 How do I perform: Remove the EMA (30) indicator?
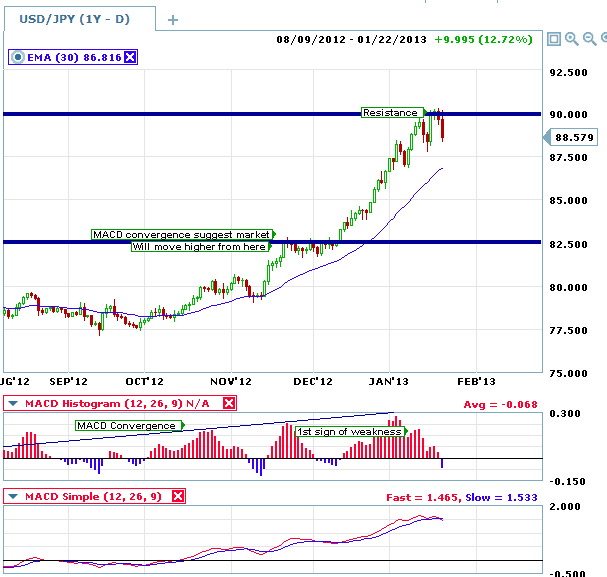click(130, 57)
